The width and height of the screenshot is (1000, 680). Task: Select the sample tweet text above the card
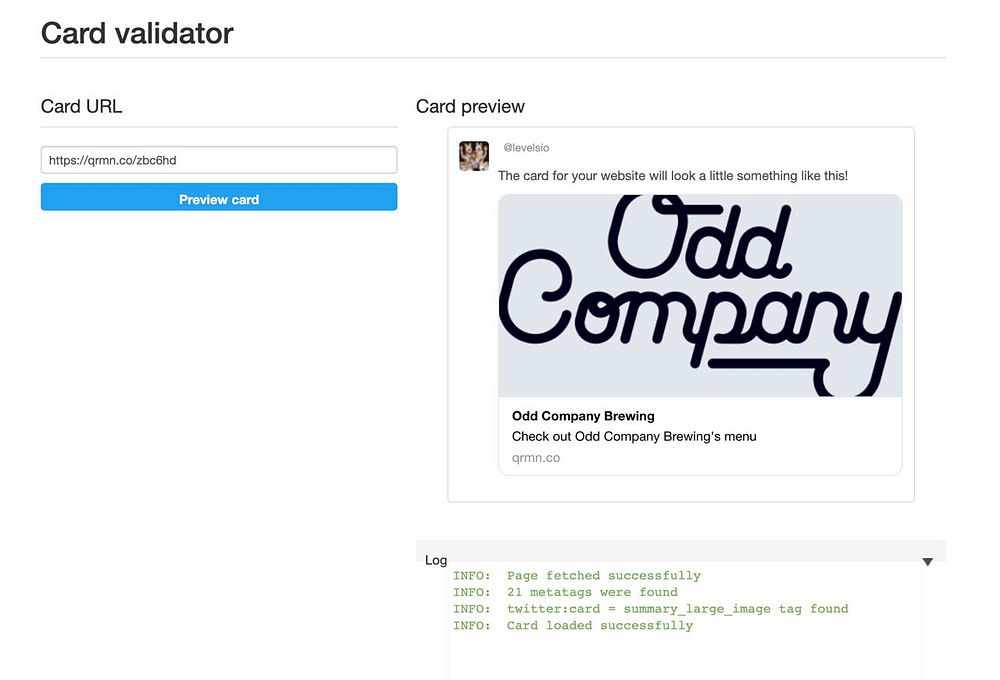click(673, 176)
